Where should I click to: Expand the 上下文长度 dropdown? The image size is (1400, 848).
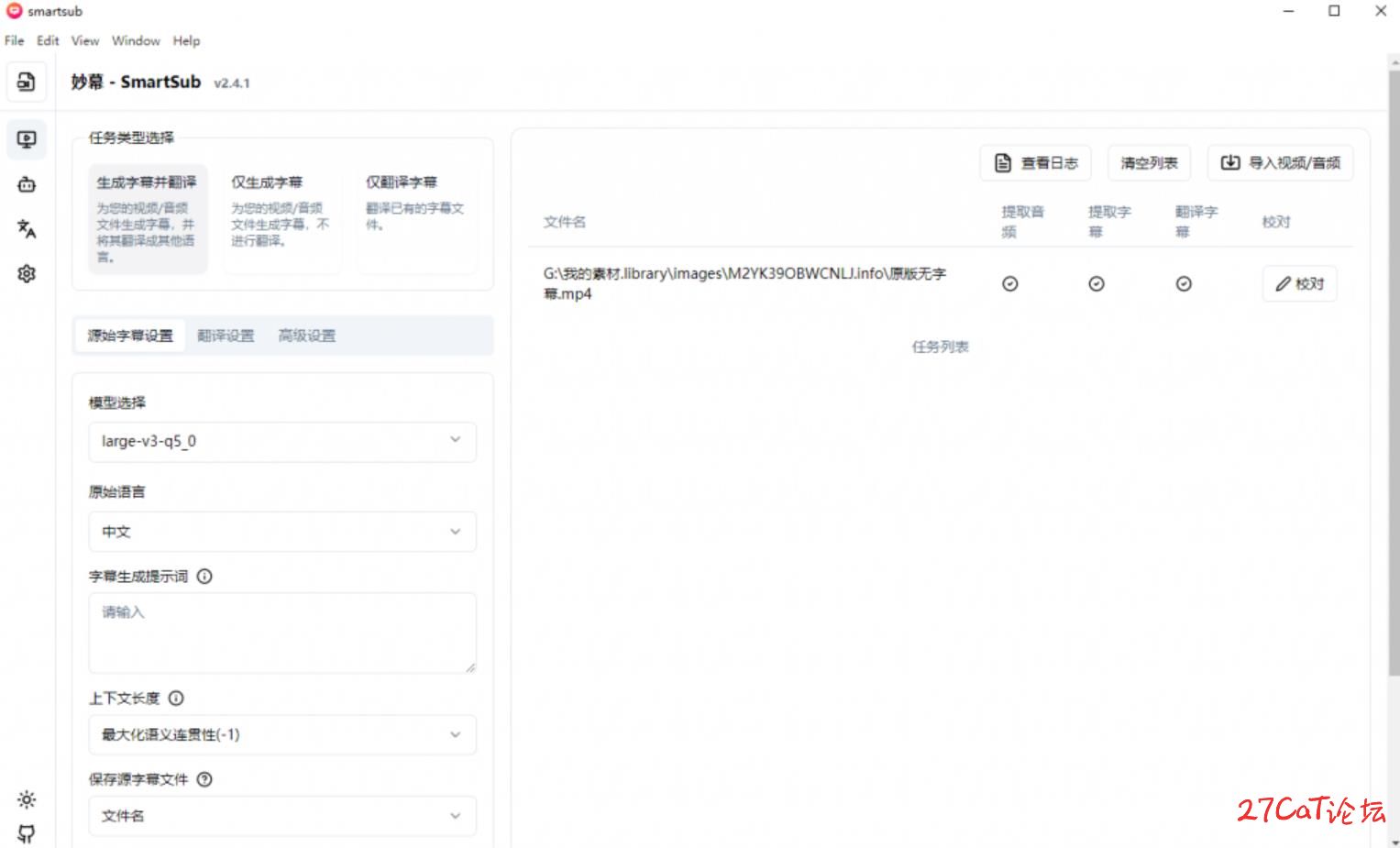282,734
